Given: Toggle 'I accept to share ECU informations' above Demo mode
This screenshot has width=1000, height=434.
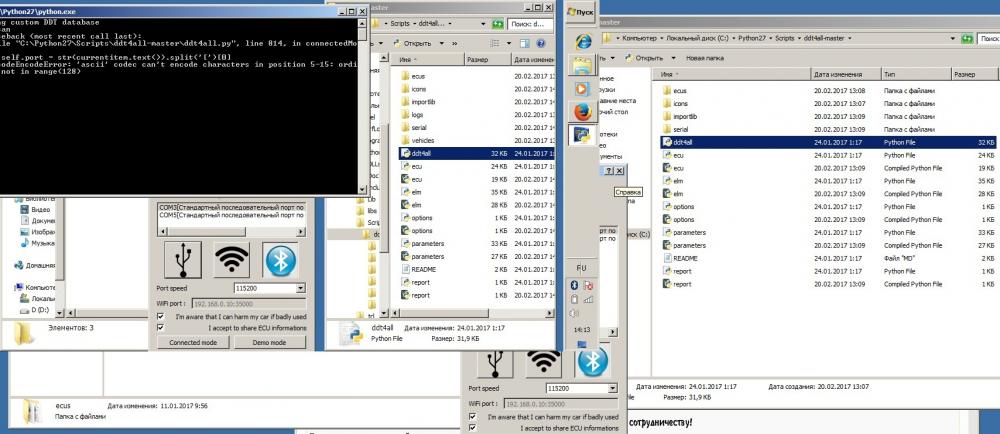Looking at the screenshot, I should [161, 328].
